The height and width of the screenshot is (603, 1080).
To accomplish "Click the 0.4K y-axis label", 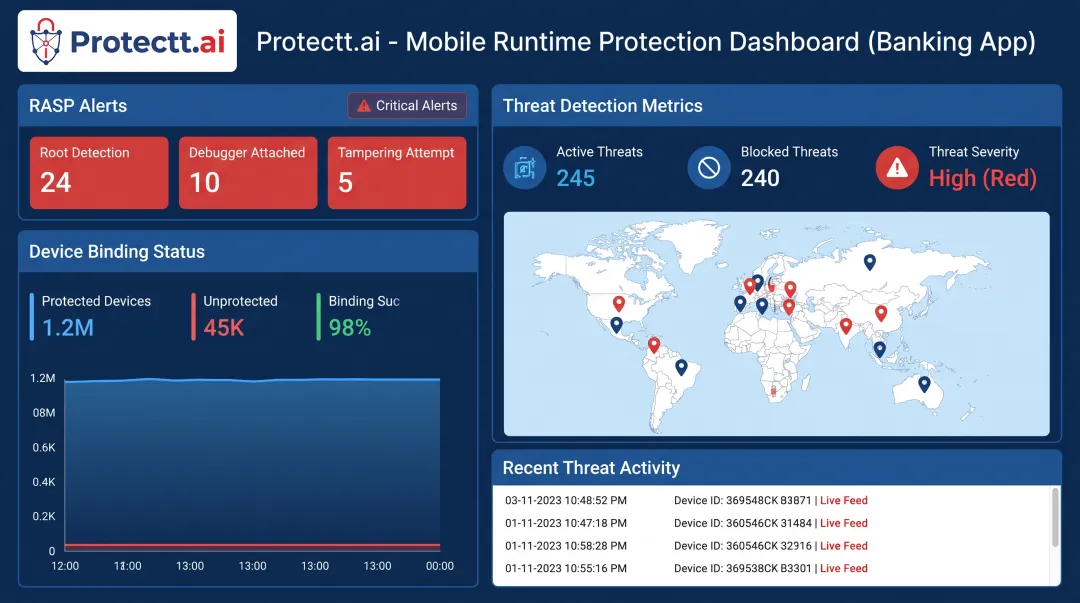I will coord(44,482).
